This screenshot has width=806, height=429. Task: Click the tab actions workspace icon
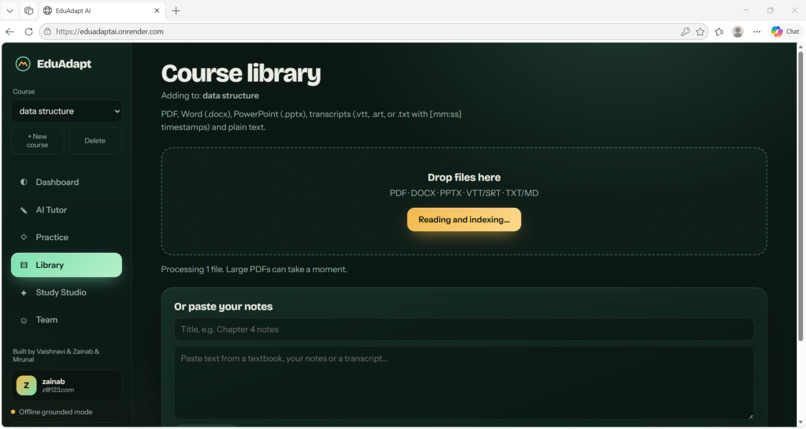point(29,10)
